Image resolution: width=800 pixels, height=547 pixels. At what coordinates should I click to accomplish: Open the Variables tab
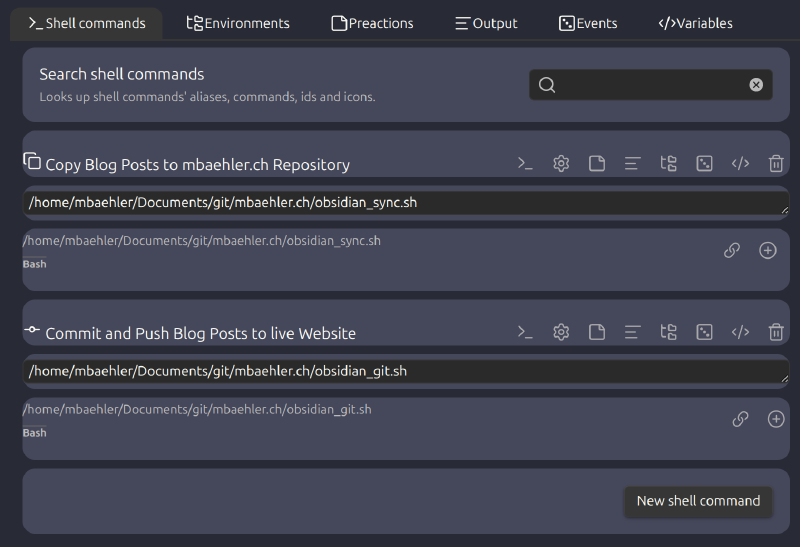point(695,23)
